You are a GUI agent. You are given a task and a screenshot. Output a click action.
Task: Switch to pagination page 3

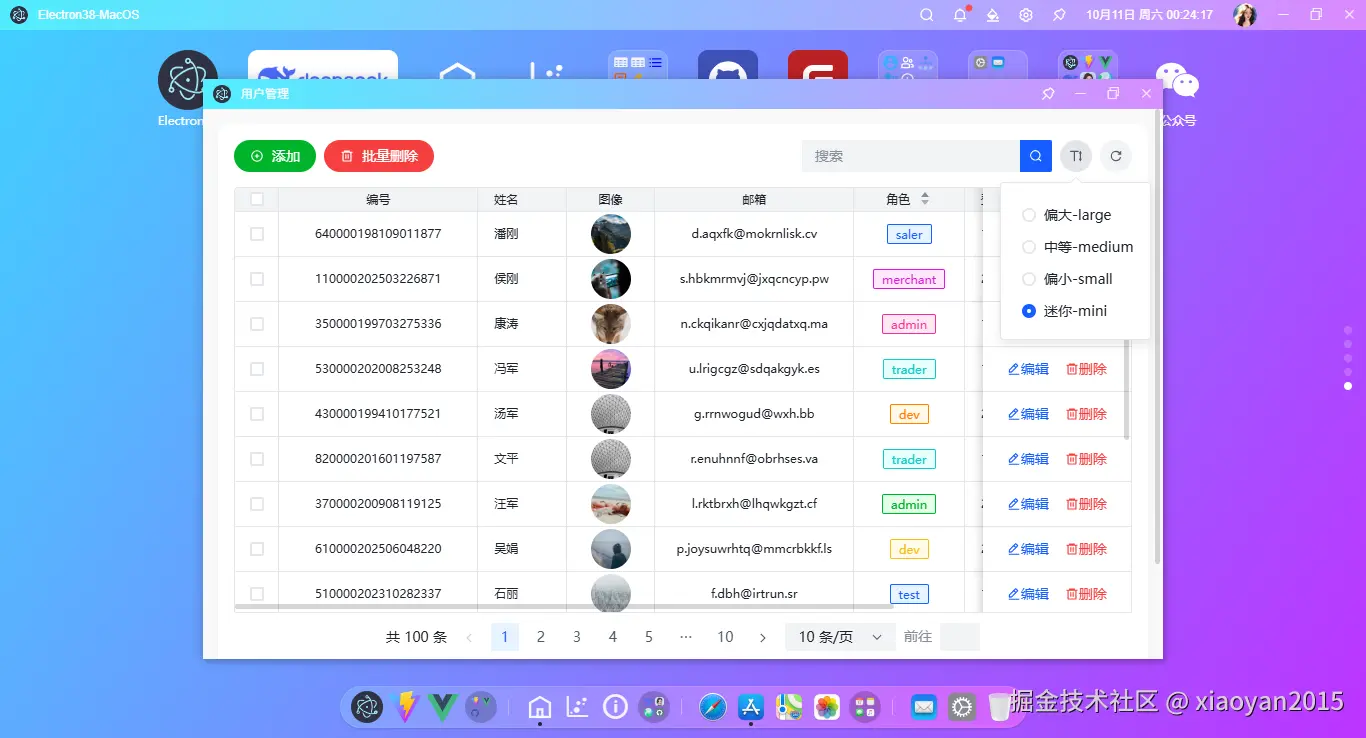pyautogui.click(x=577, y=636)
